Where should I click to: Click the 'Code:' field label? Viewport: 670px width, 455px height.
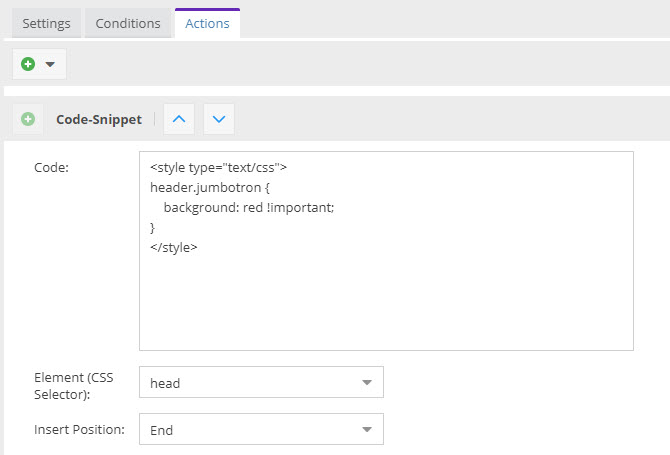[51, 167]
